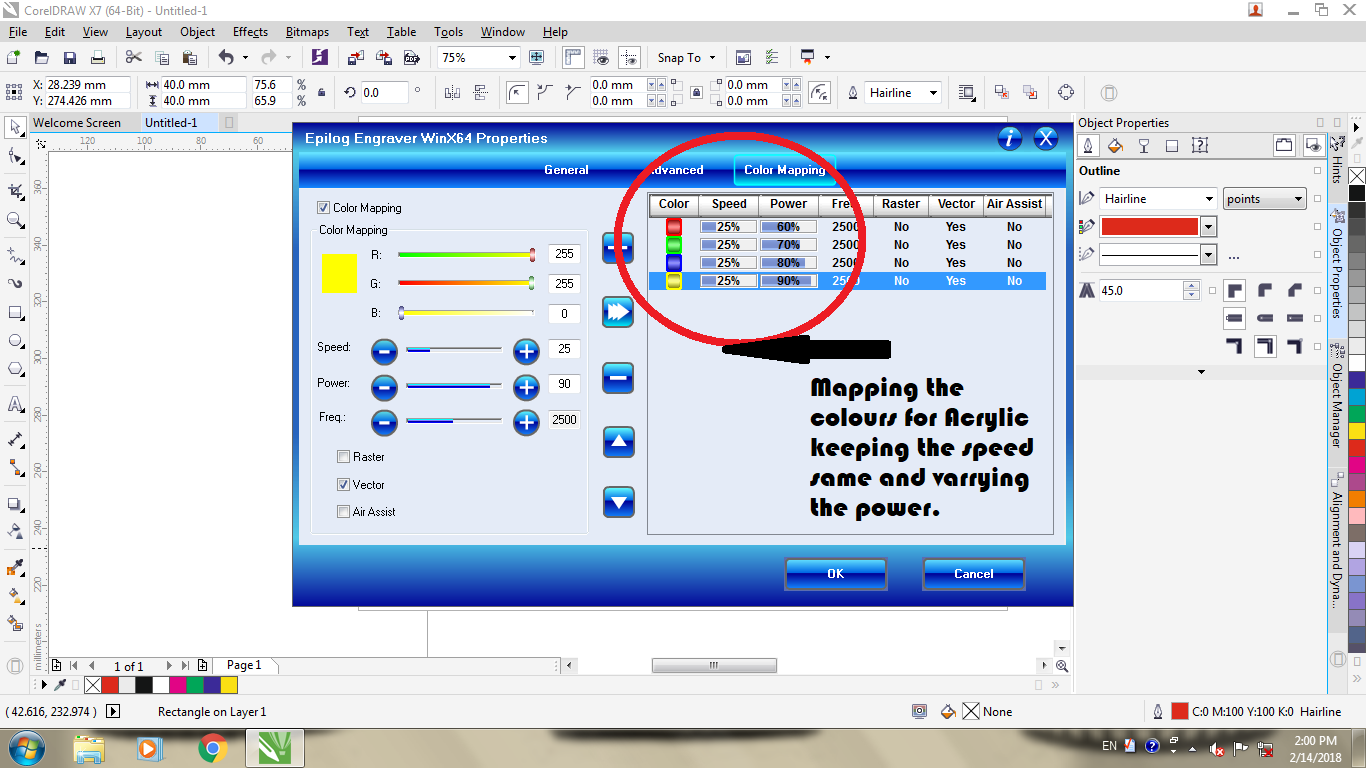Click the Speed value input field

tap(564, 349)
